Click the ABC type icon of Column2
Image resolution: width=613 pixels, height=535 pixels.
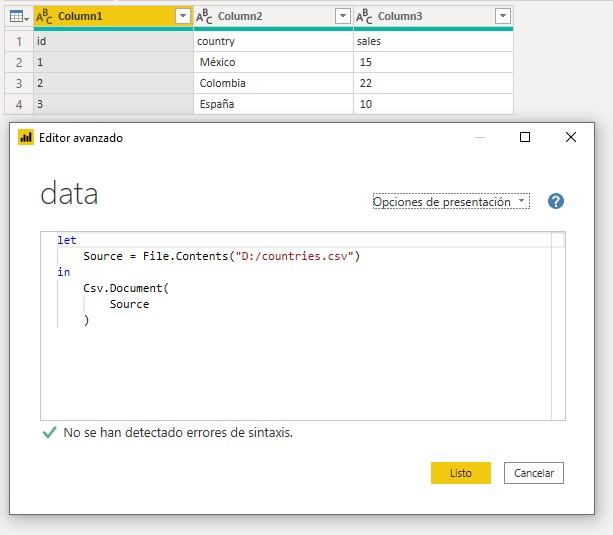tap(204, 16)
